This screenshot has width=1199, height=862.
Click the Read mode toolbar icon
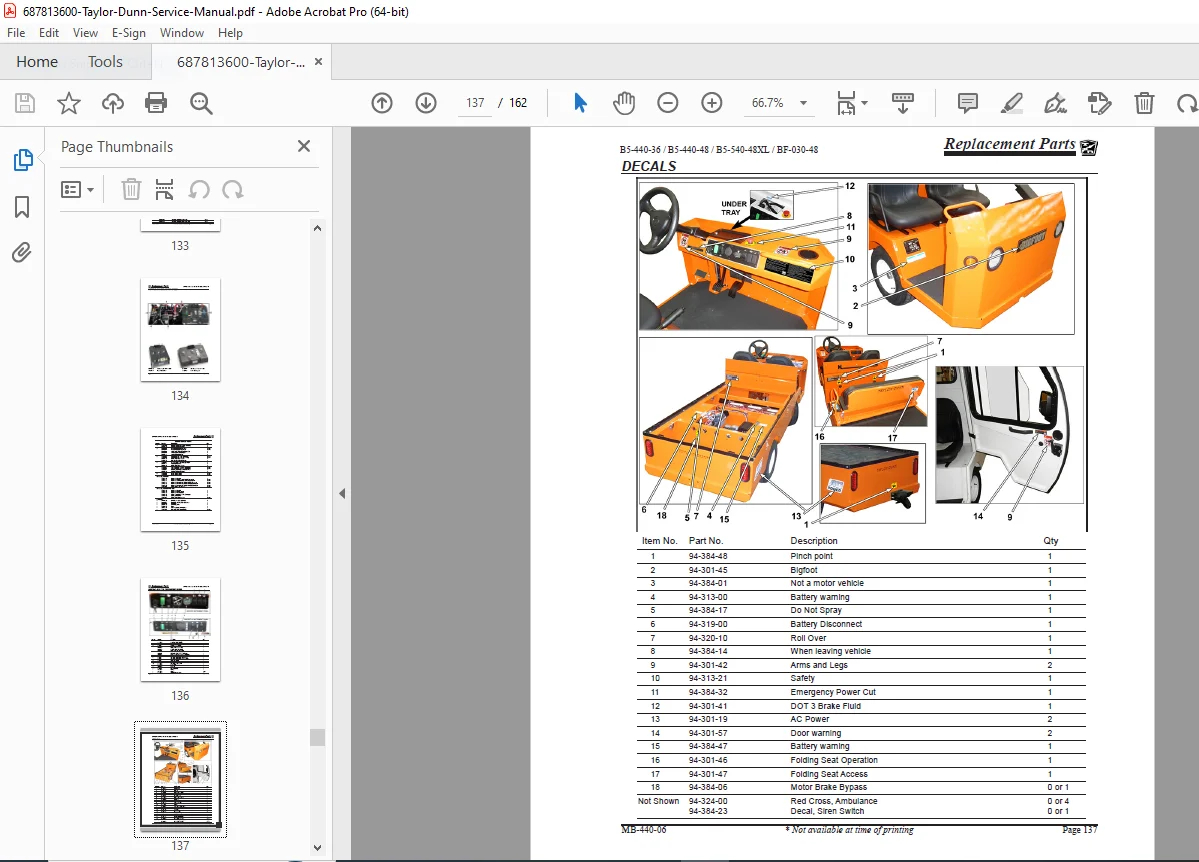point(902,102)
